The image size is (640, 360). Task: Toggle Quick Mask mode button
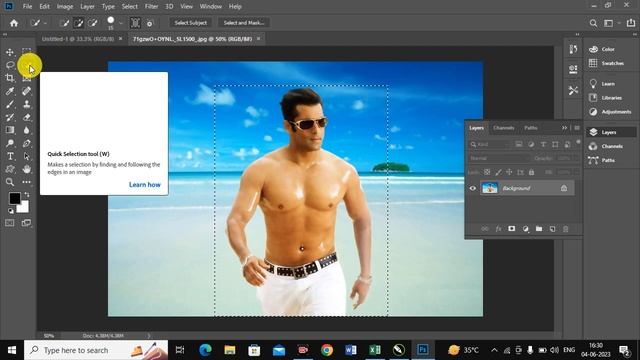point(10,223)
